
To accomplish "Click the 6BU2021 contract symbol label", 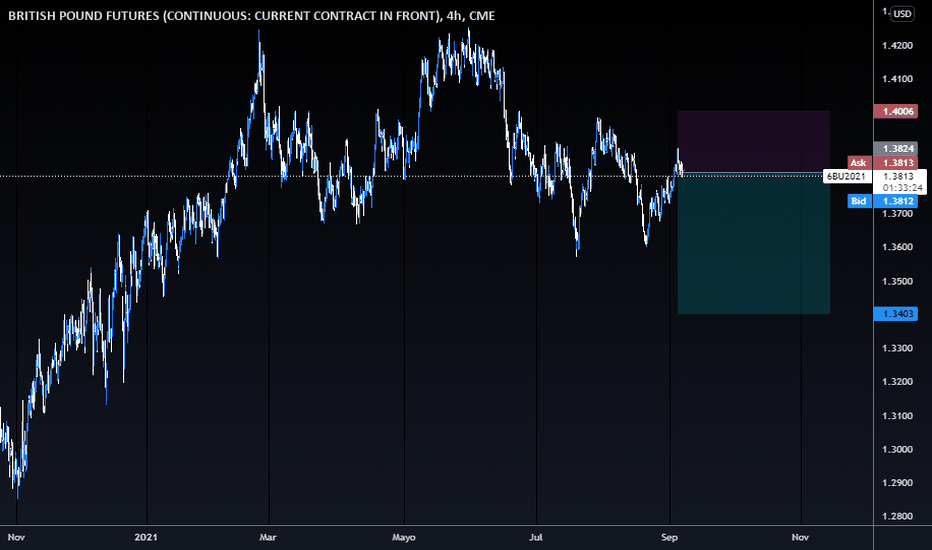I will coord(846,176).
